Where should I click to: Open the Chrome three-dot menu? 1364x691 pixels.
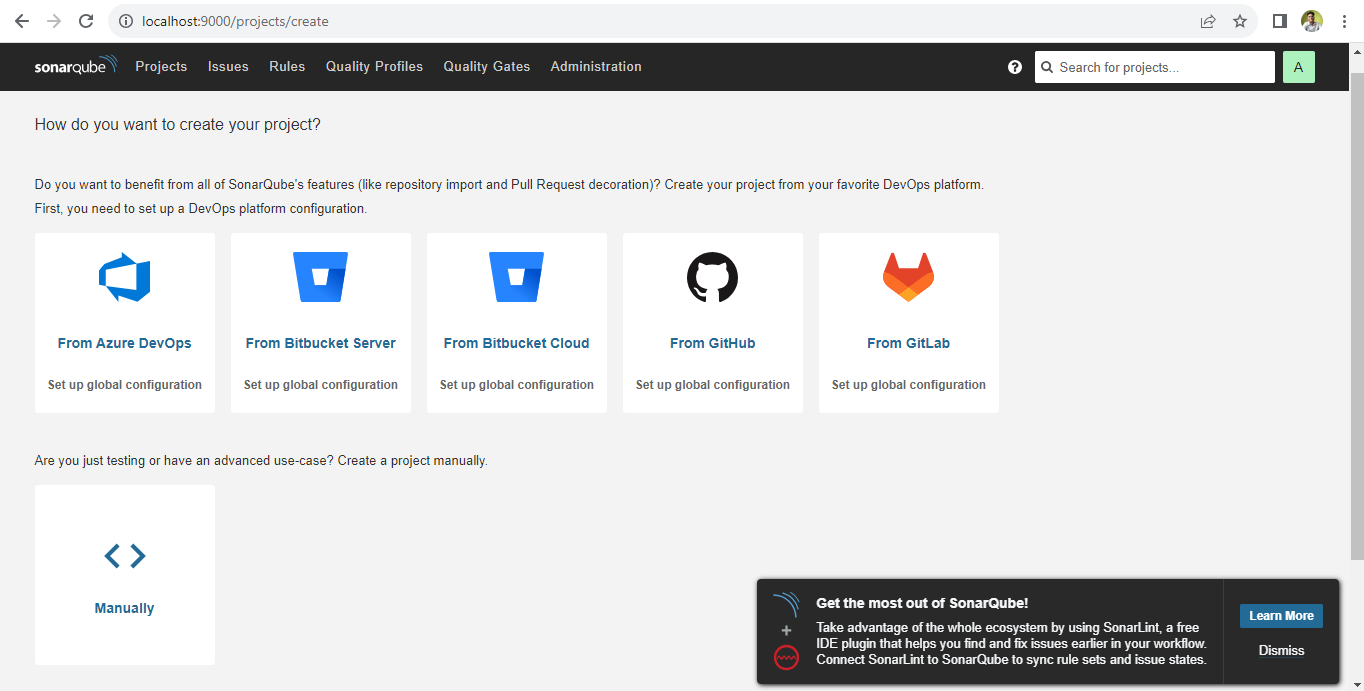pyautogui.click(x=1344, y=20)
